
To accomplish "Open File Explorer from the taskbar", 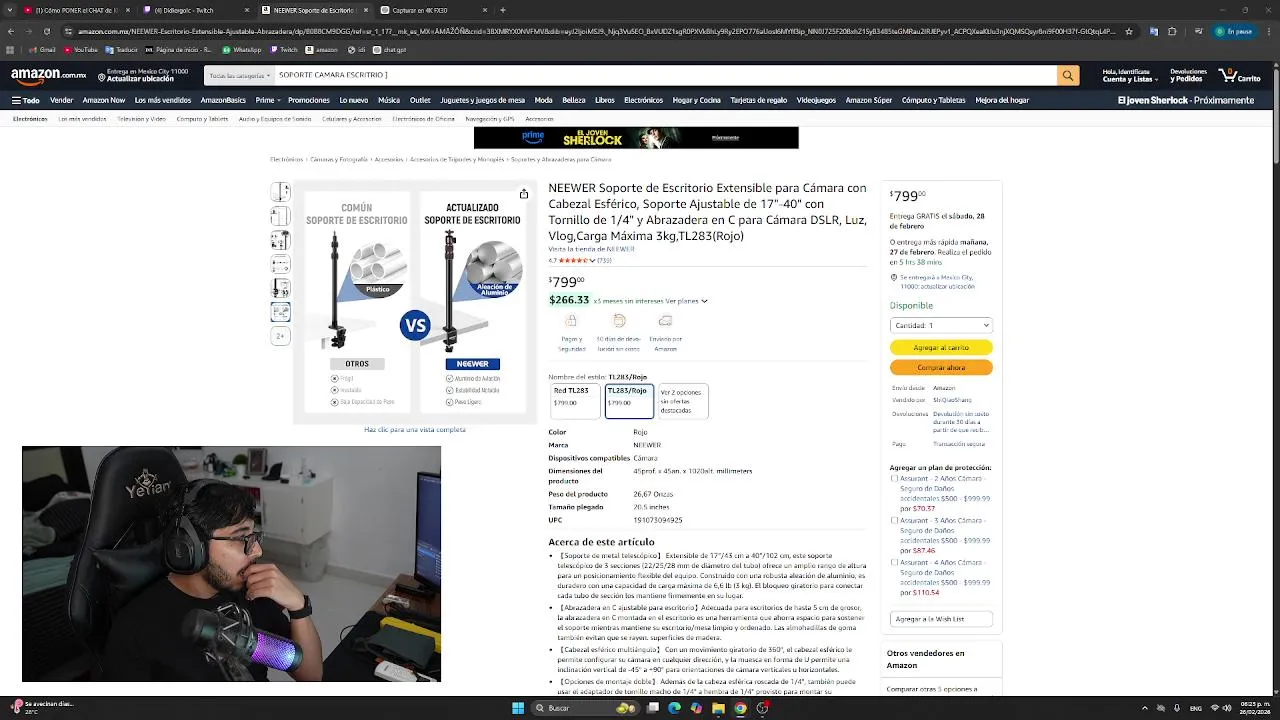I will click(x=718, y=708).
